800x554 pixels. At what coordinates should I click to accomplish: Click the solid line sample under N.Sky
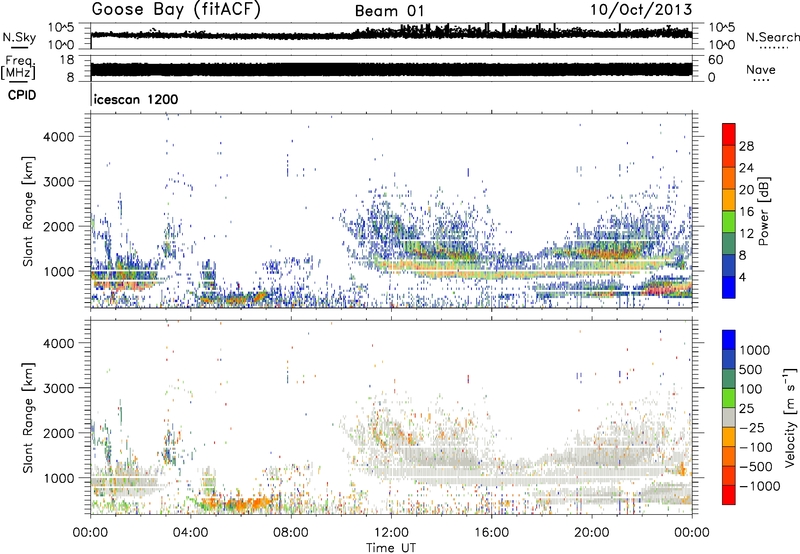19,48
